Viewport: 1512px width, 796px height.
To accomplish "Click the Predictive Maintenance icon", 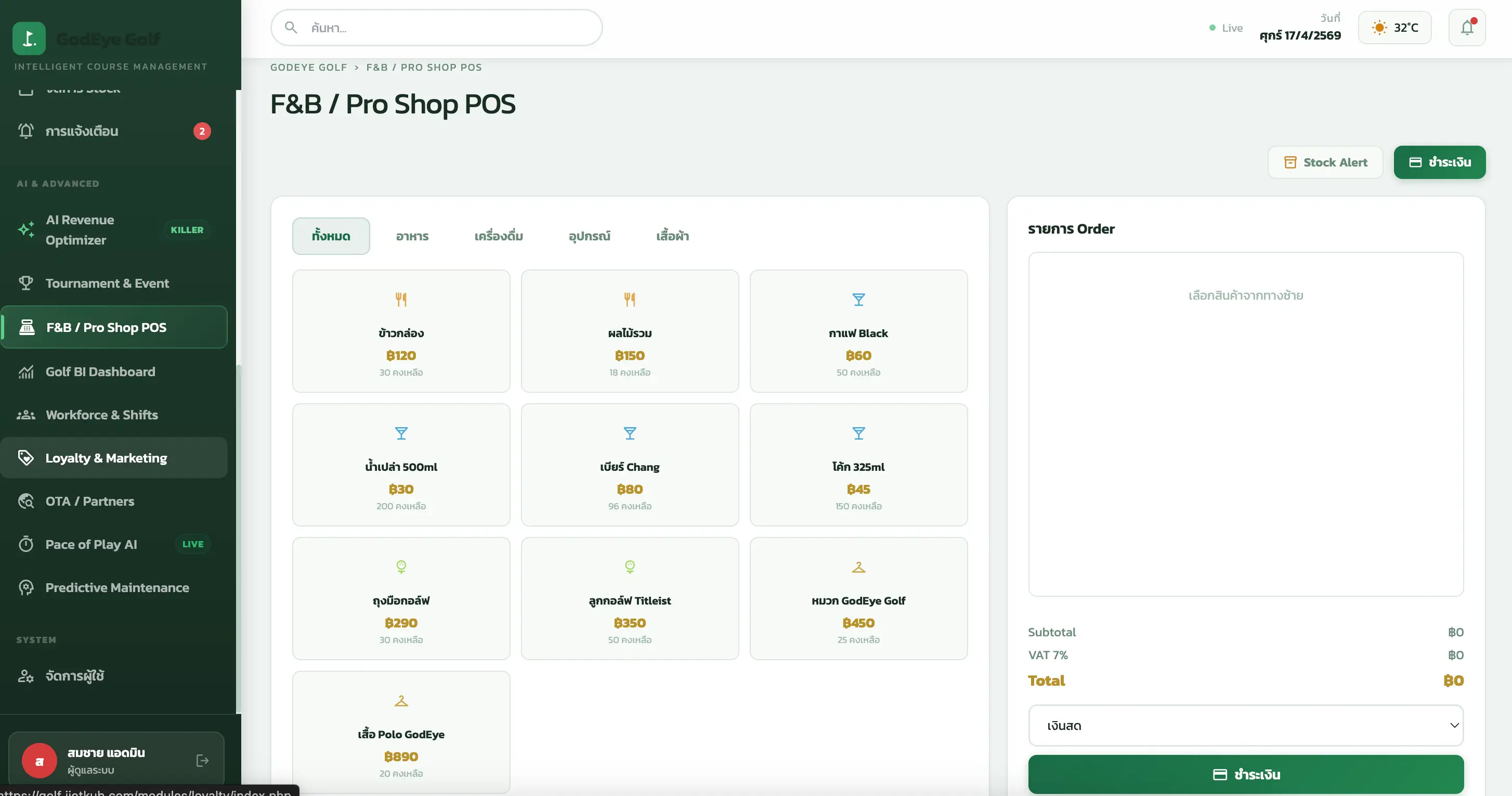I will (x=26, y=587).
